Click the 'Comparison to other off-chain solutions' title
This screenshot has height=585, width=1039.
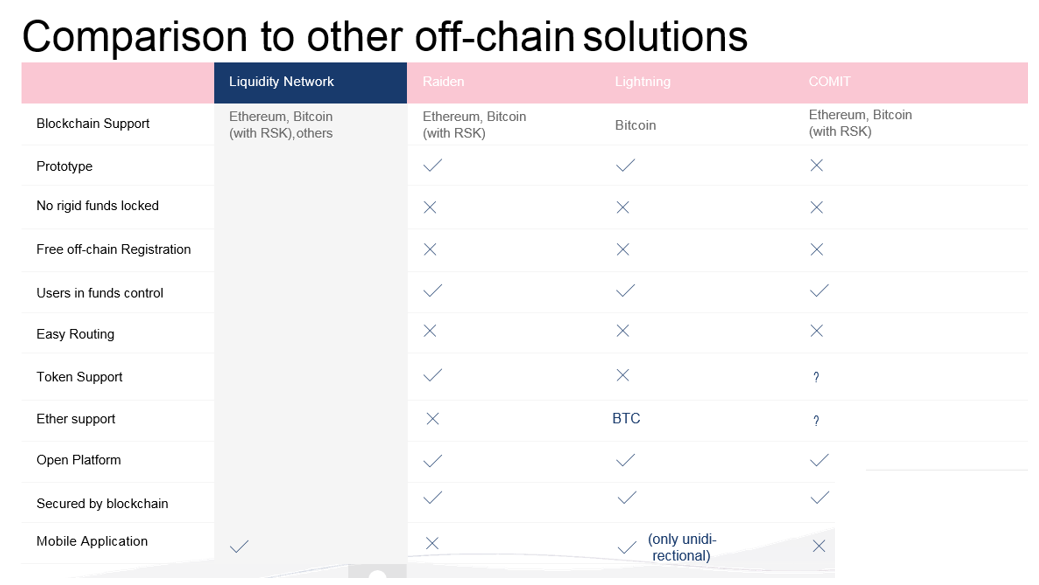(x=385, y=36)
